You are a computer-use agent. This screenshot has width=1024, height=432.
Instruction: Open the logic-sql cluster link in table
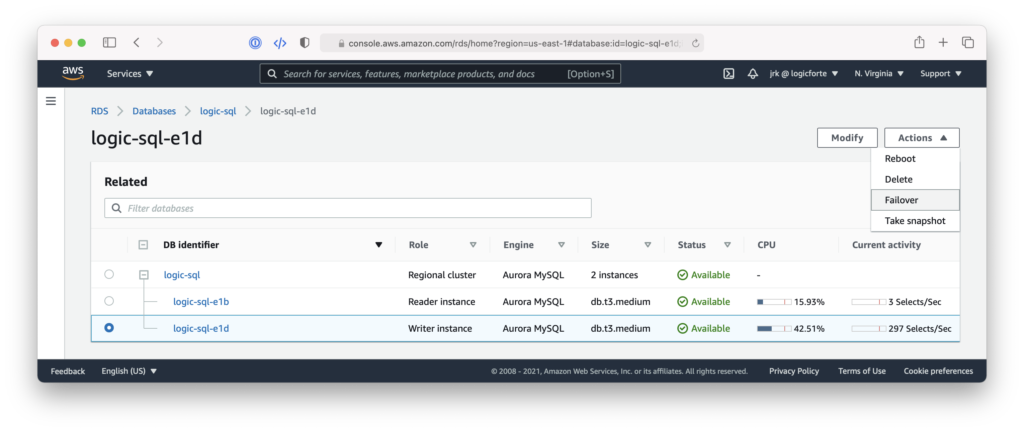pos(182,275)
